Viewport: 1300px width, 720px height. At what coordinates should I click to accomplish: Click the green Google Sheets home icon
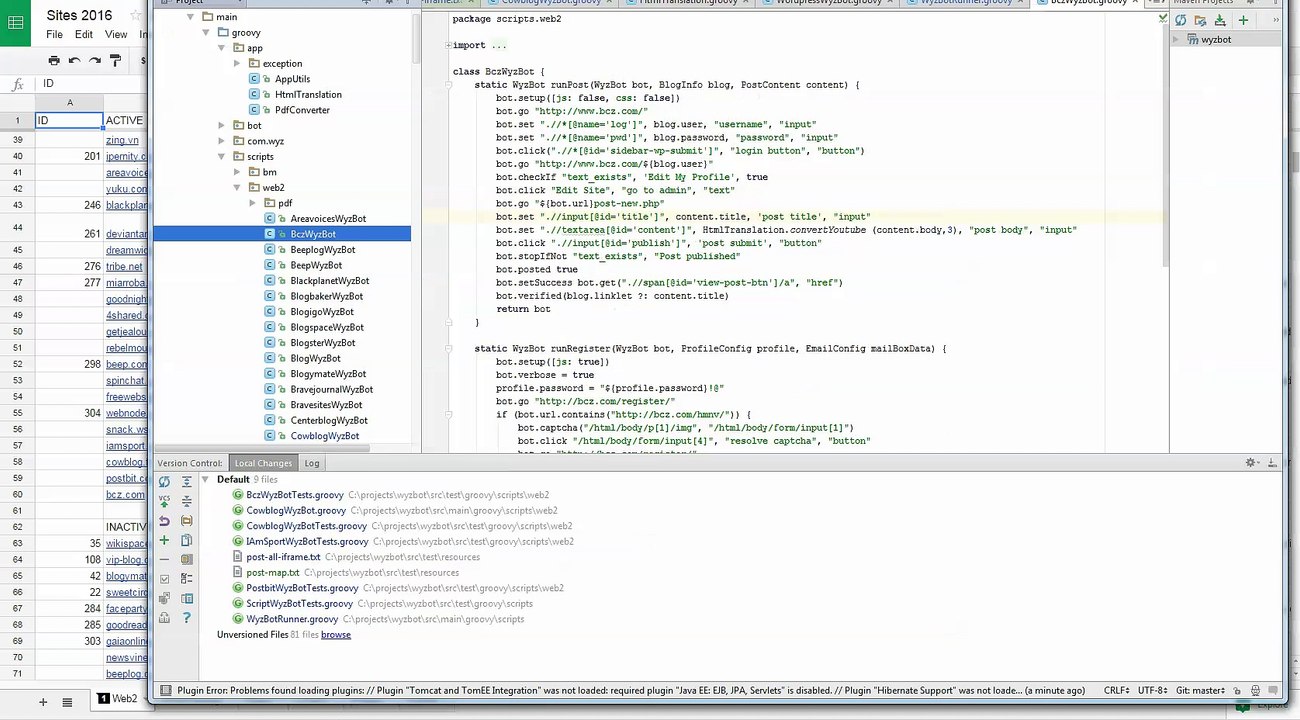(15, 22)
